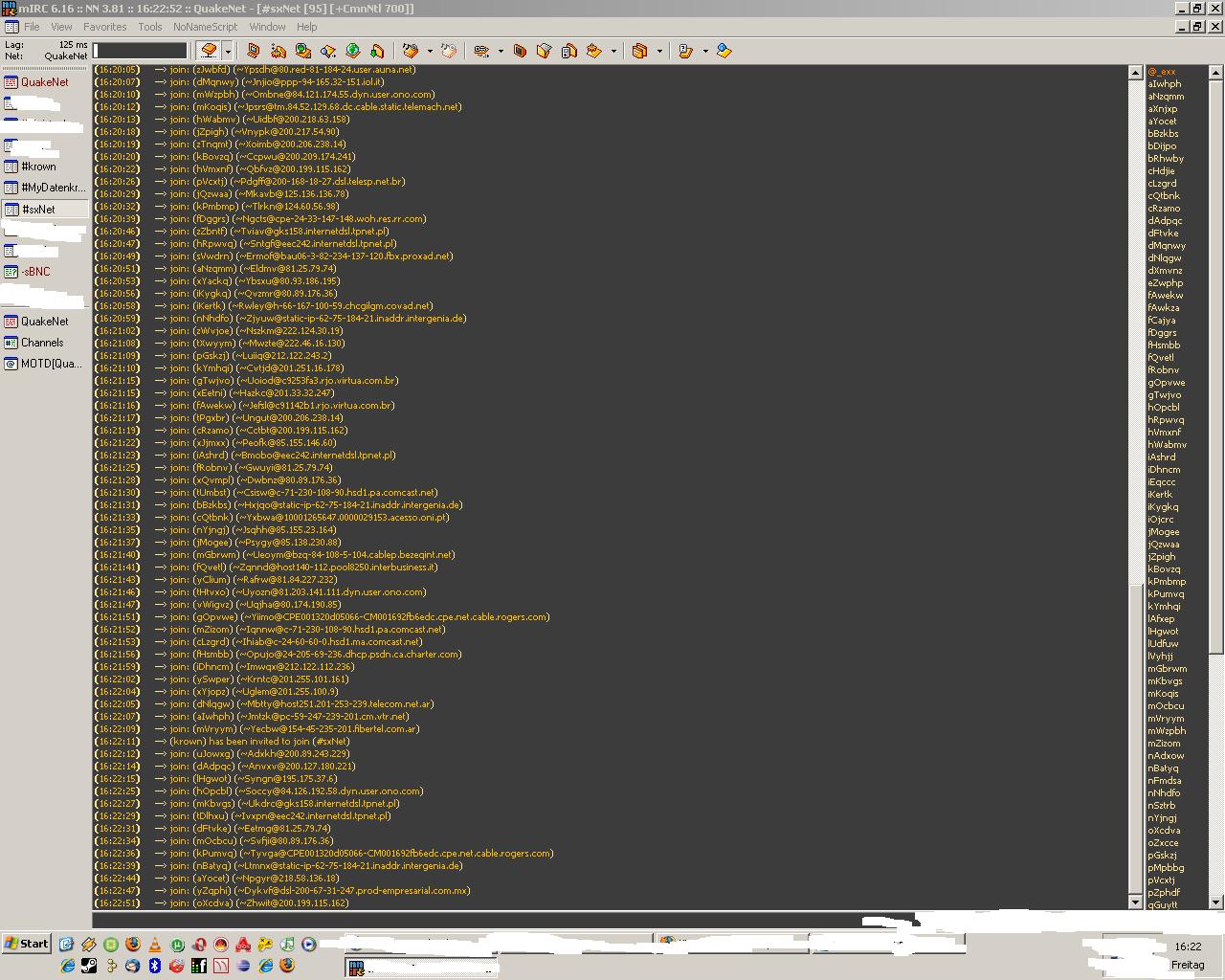The width and height of the screenshot is (1225, 980).
Task: Open the NoNameScript menu
Action: pos(205,27)
